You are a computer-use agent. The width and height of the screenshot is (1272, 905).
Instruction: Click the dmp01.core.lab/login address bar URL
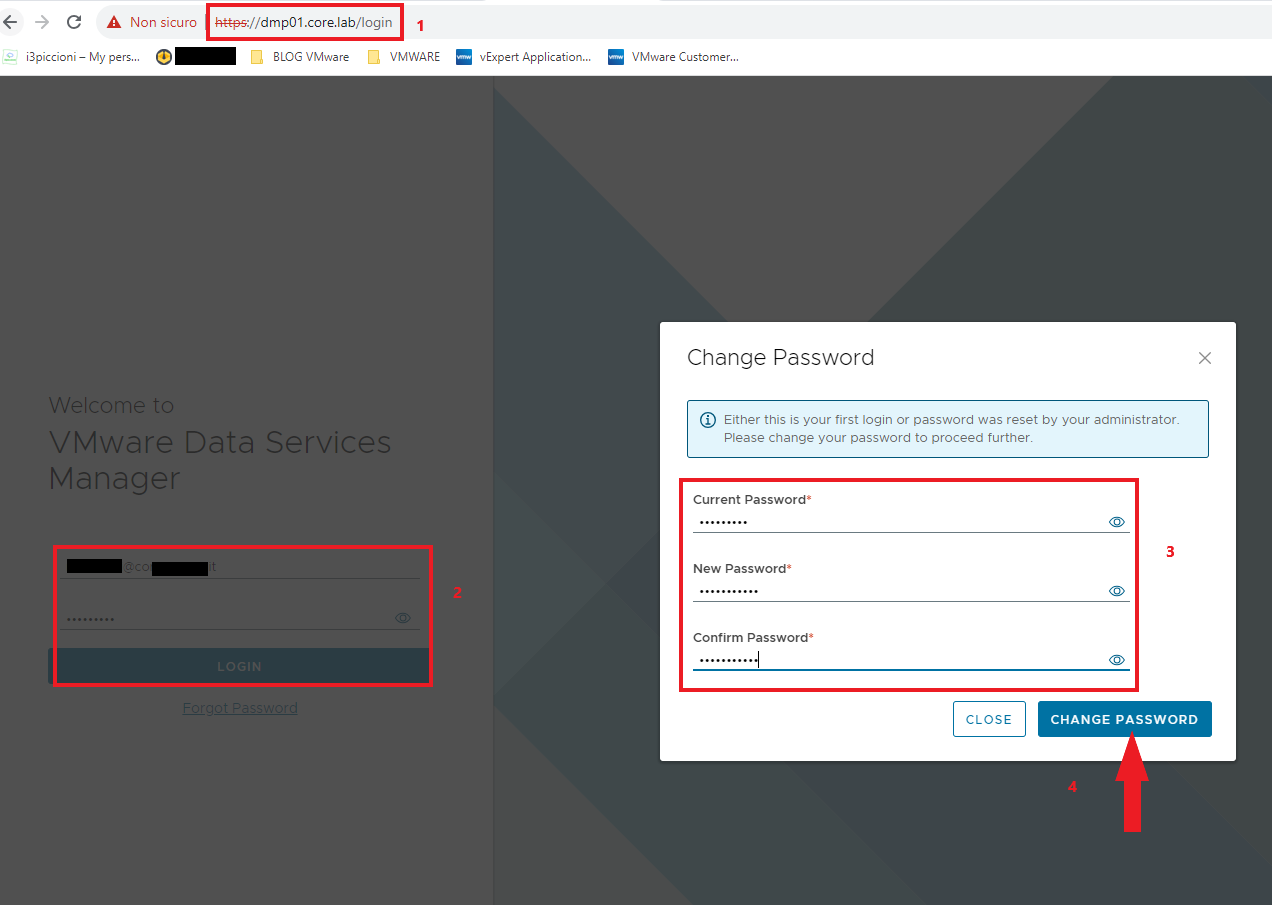click(303, 22)
